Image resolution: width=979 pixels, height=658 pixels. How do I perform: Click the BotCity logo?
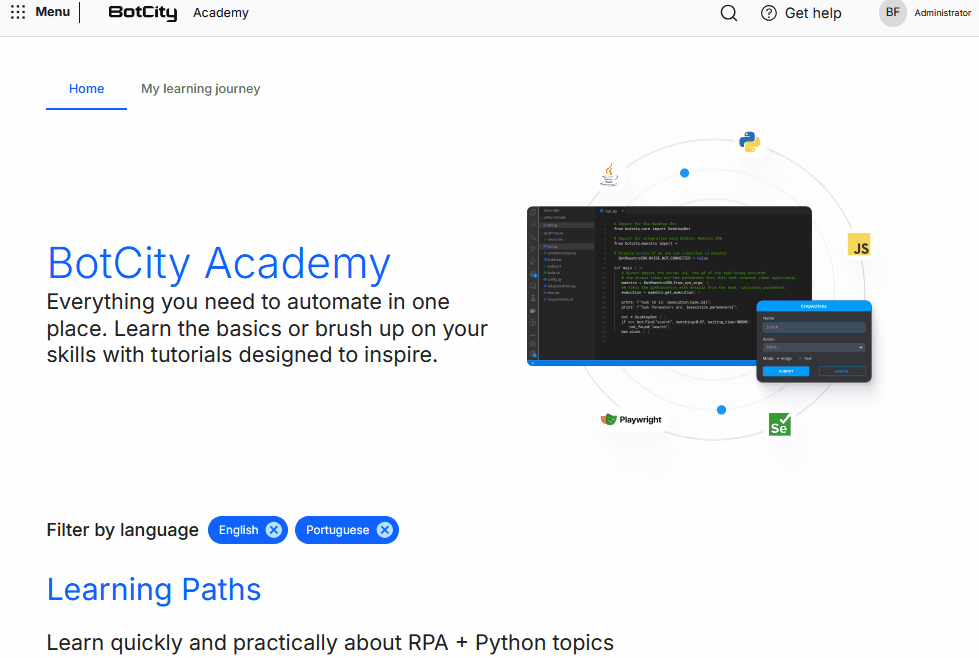click(142, 13)
